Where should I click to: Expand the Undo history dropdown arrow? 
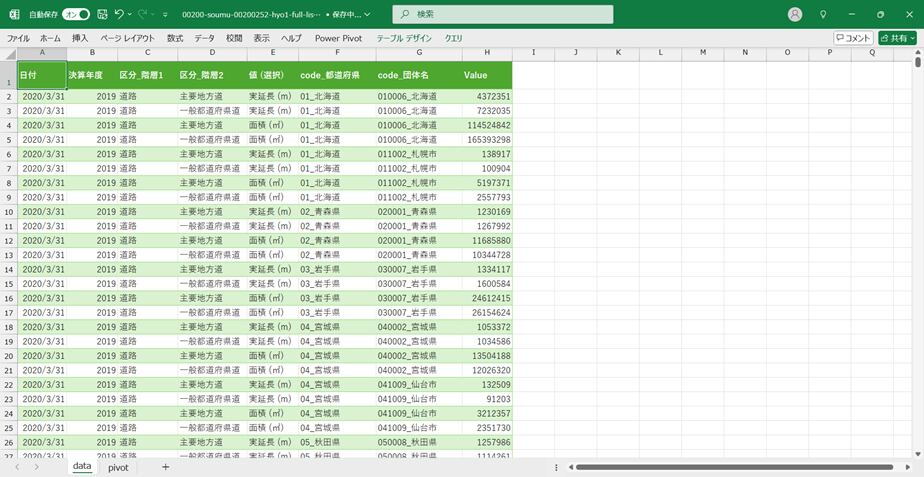[x=131, y=14]
